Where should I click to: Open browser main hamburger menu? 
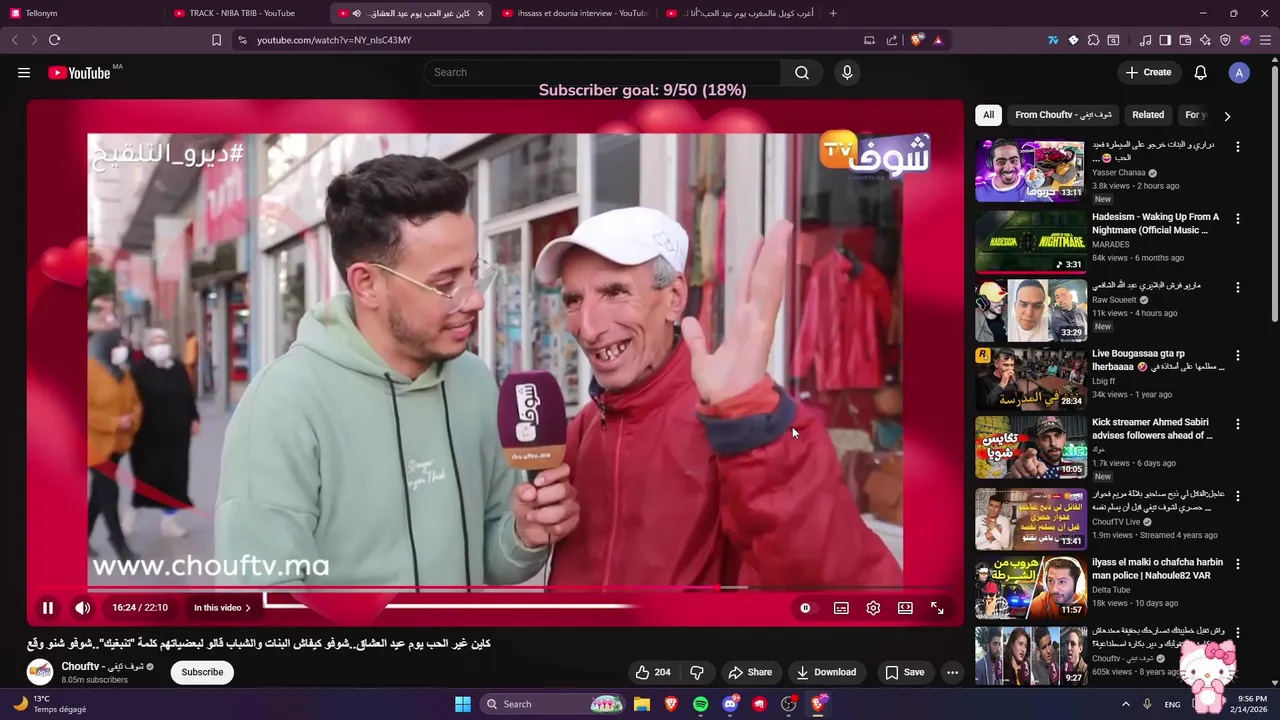coord(1265,40)
